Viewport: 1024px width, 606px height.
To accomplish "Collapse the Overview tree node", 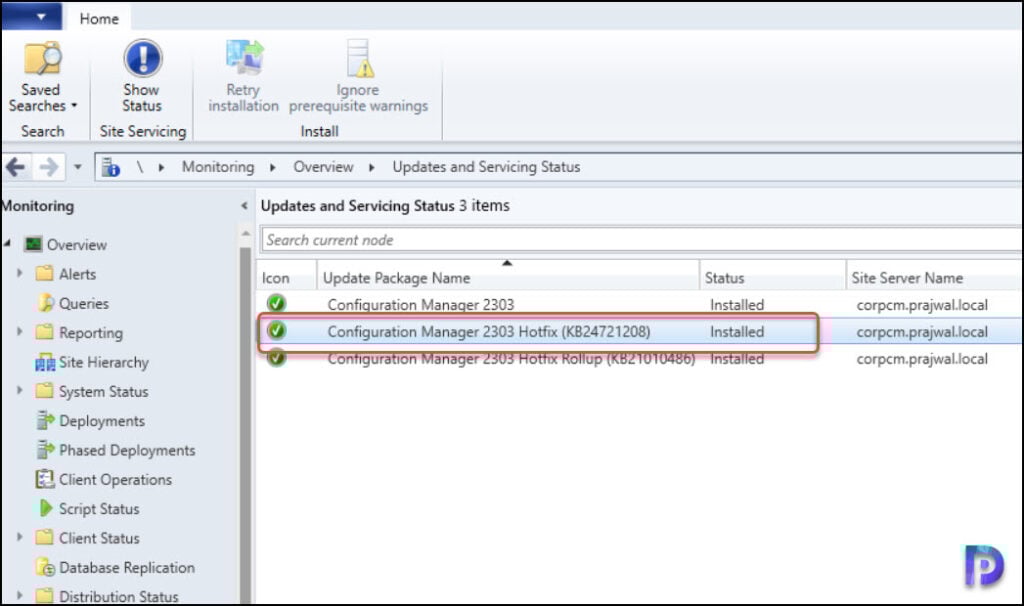I will pos(7,244).
